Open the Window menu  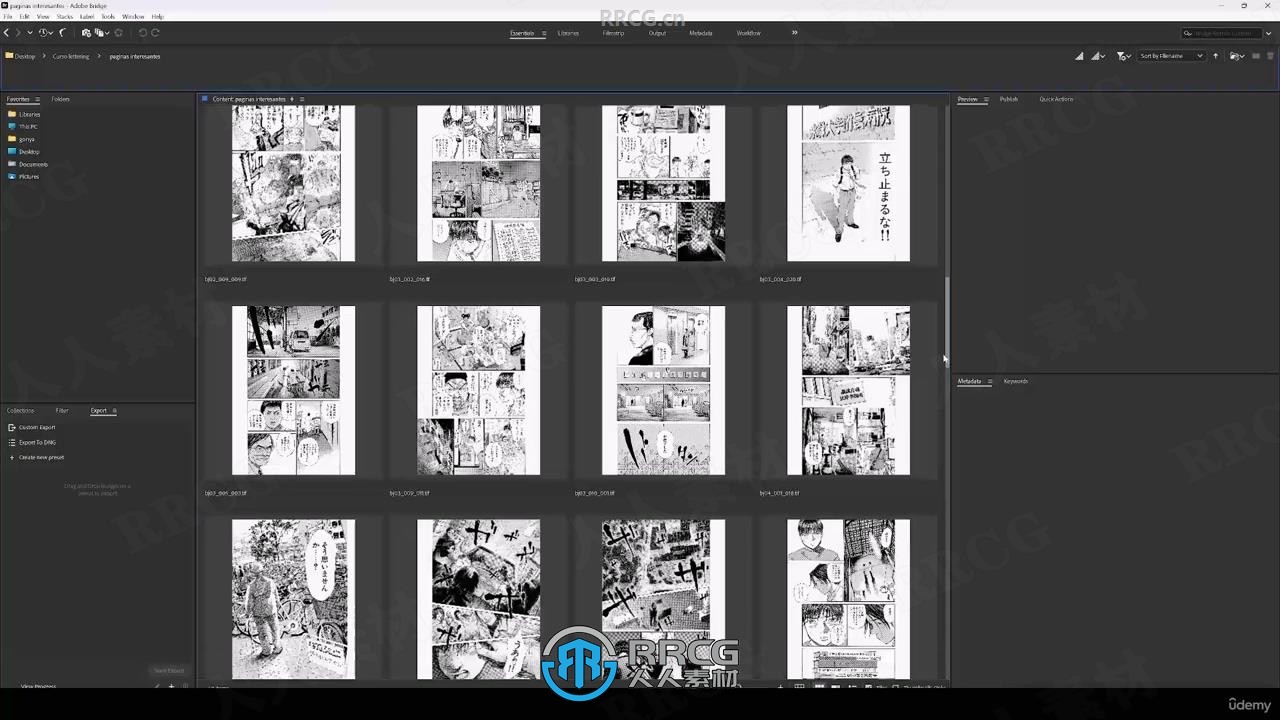coord(133,17)
